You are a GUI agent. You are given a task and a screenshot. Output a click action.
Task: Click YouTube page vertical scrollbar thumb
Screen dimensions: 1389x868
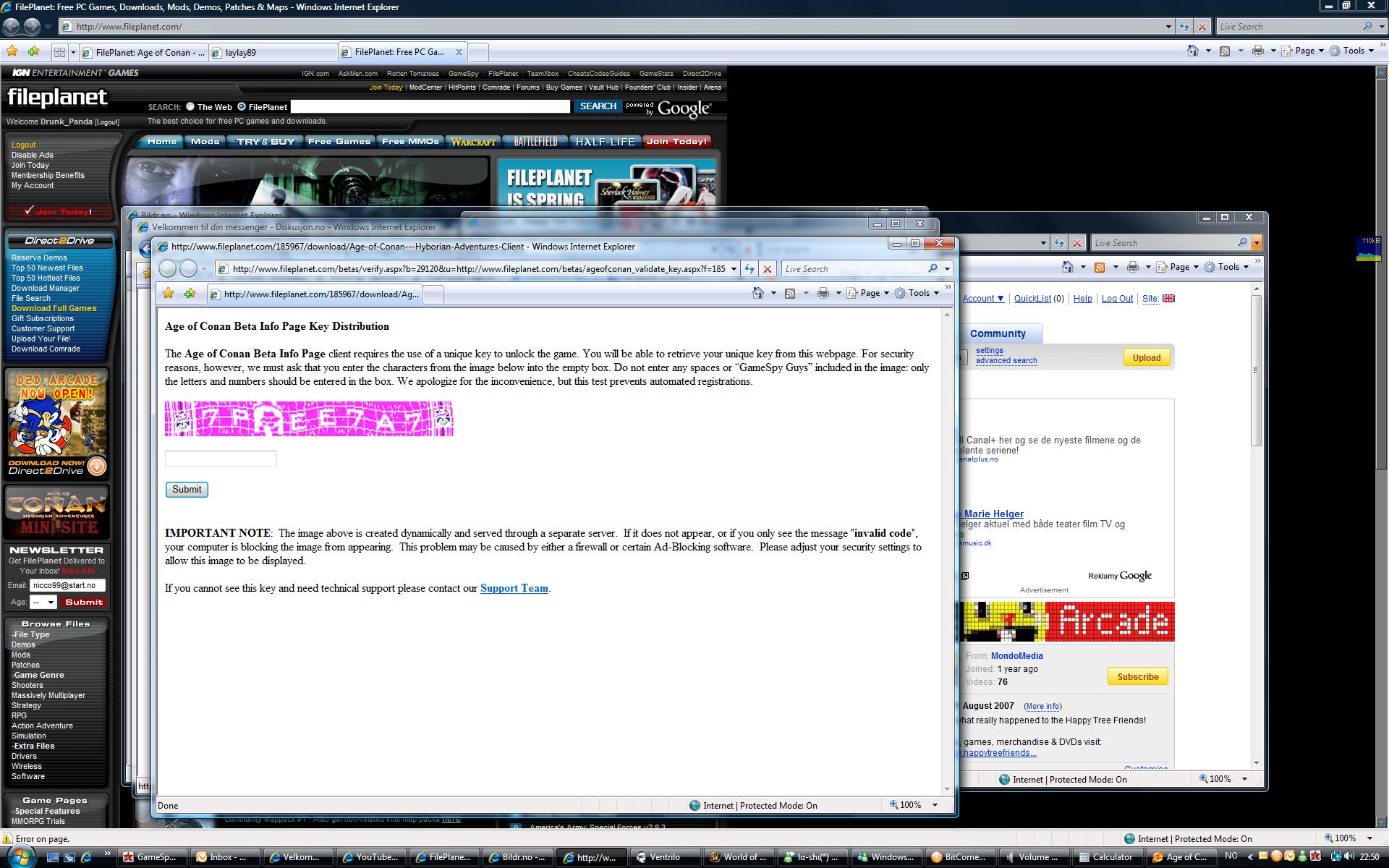(x=1257, y=370)
